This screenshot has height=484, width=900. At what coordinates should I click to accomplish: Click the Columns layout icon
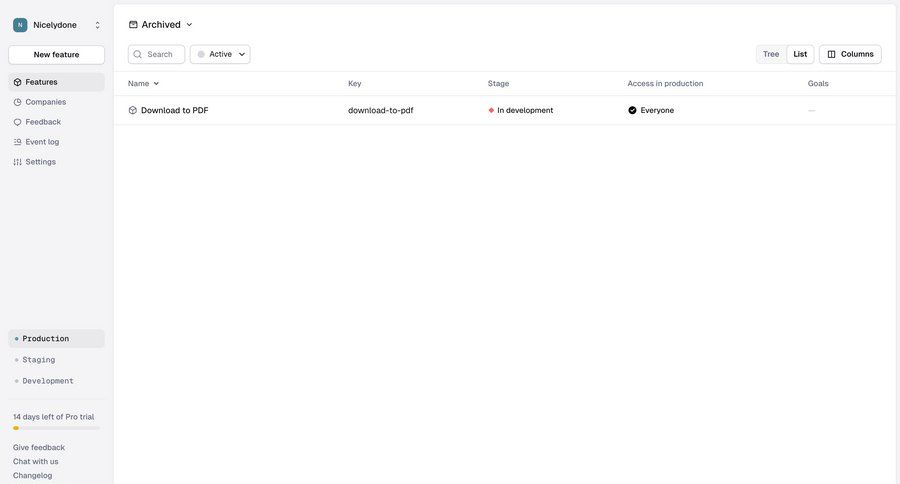pos(831,54)
